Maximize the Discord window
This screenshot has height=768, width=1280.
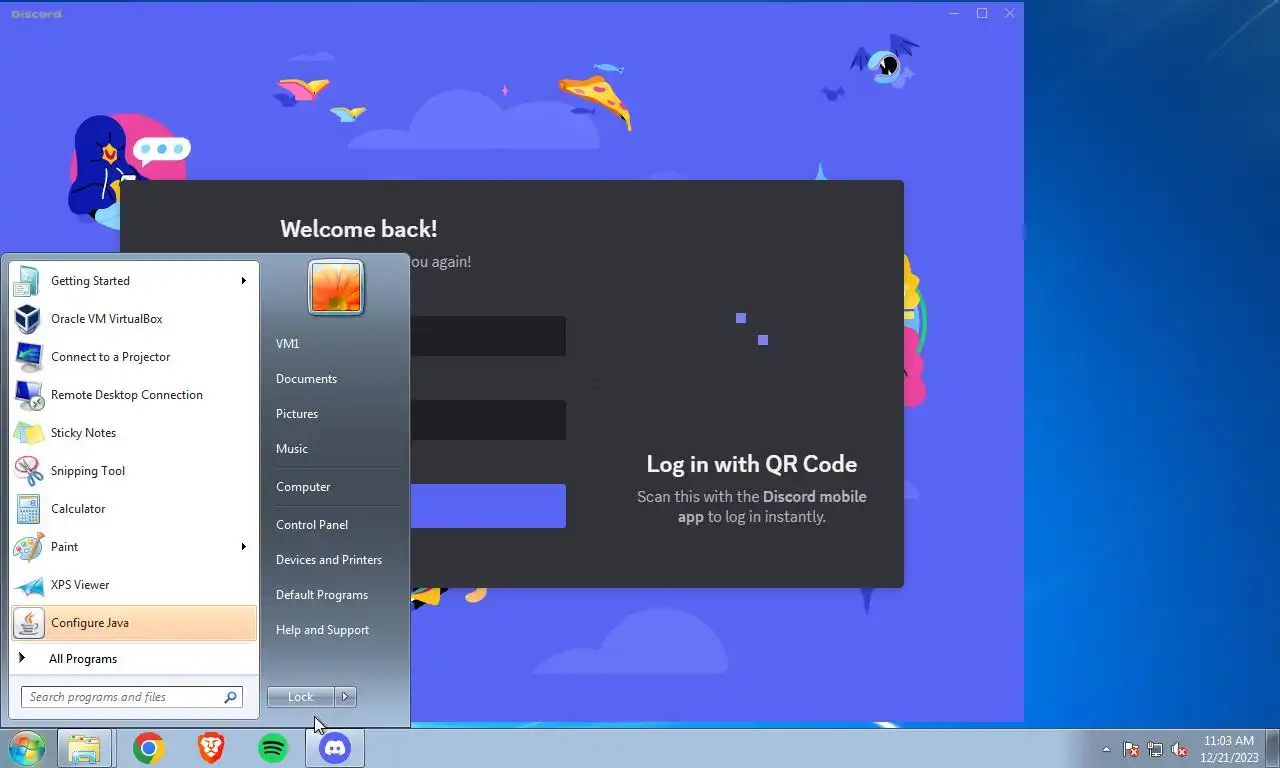[982, 13]
